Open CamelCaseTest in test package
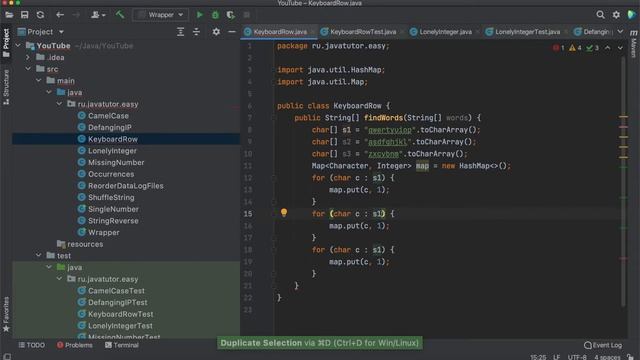 point(116,291)
